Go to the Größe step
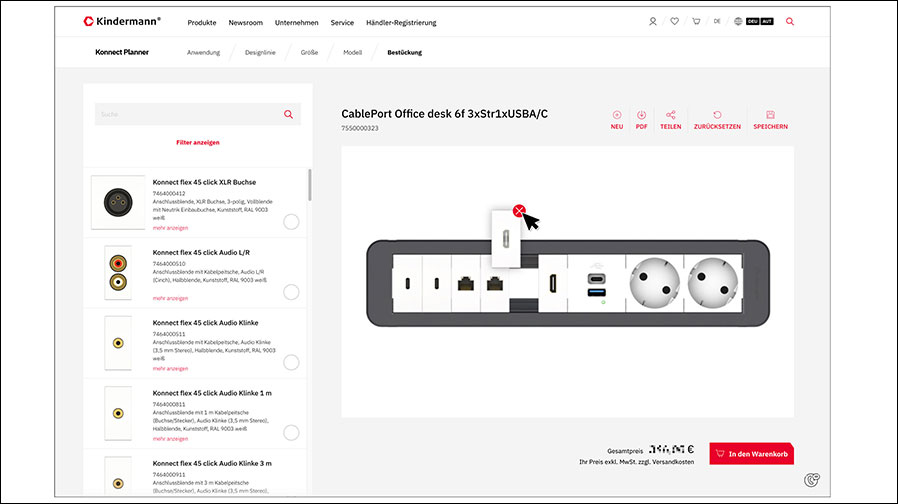898x504 pixels. coord(309,53)
